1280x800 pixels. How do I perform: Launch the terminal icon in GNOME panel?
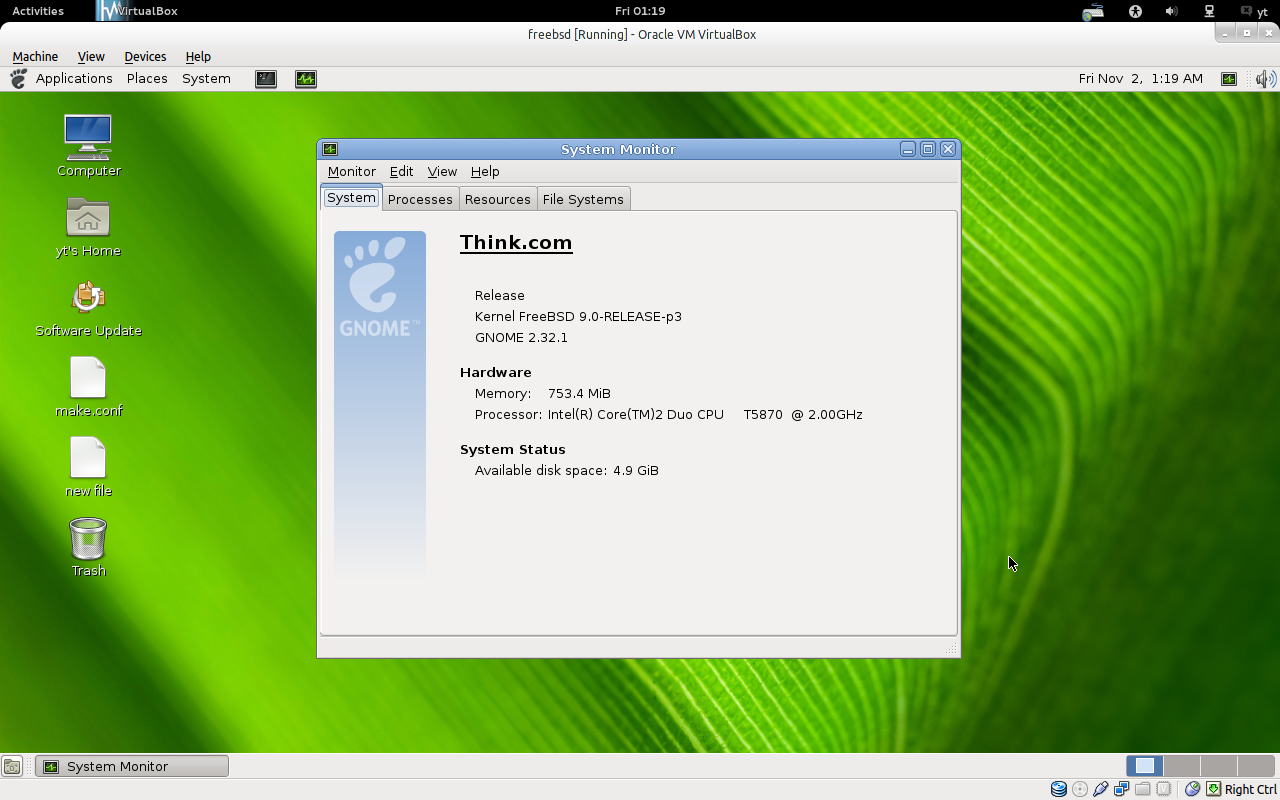266,79
